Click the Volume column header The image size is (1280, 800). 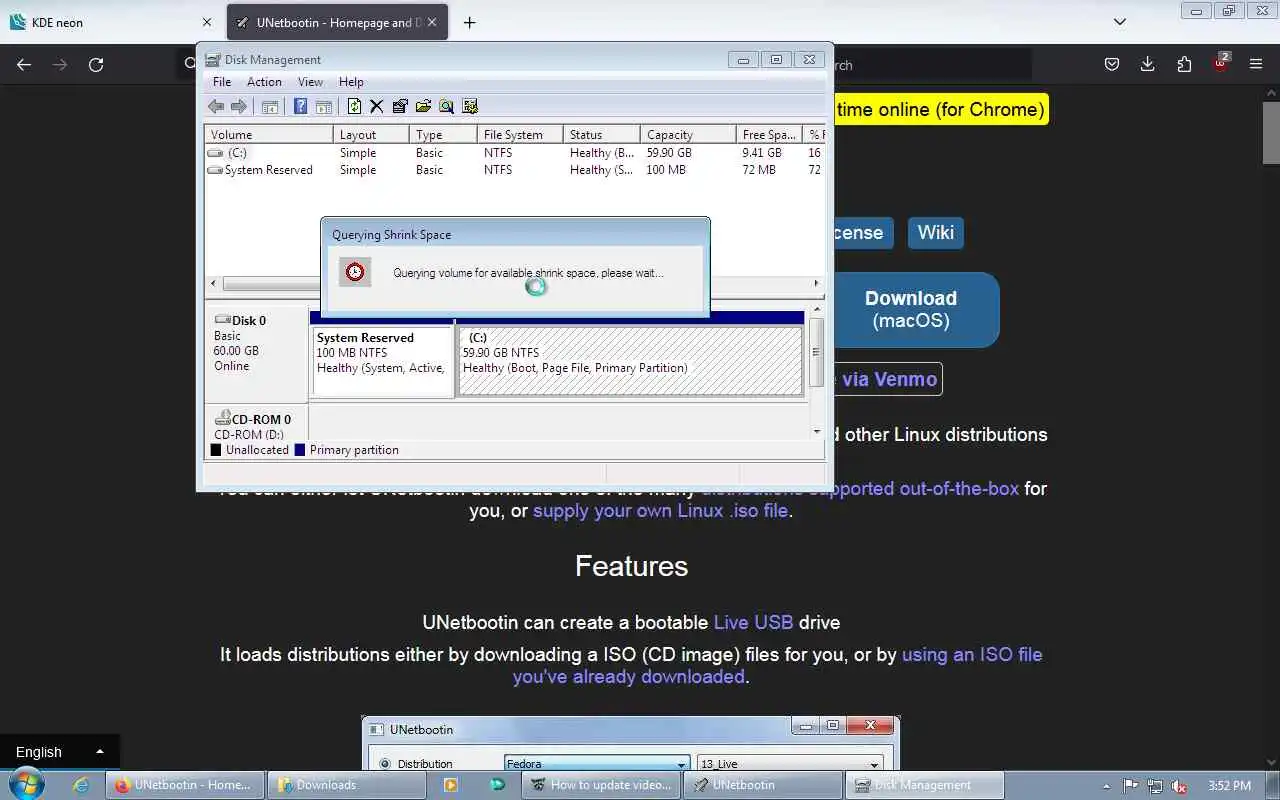tap(269, 134)
